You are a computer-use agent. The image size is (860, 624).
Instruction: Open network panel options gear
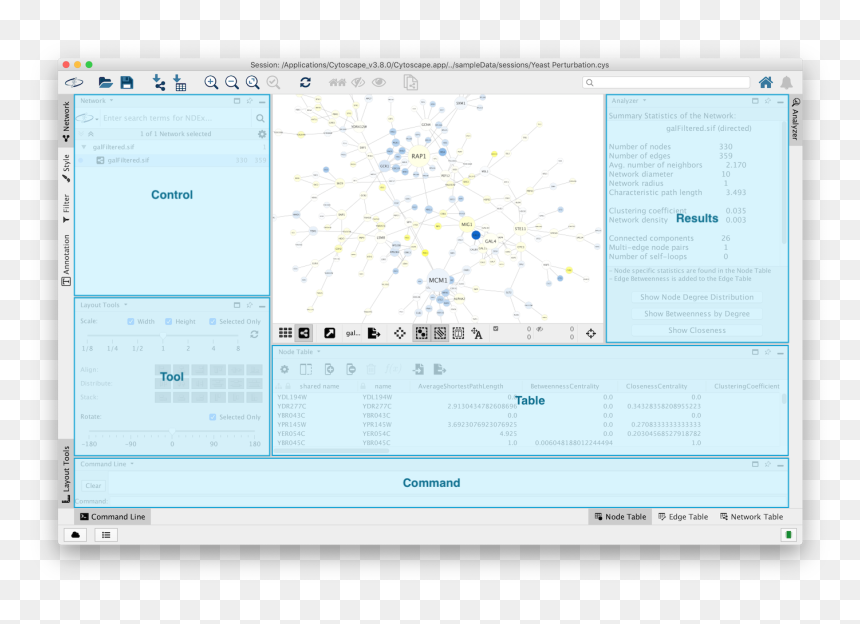tap(262, 134)
